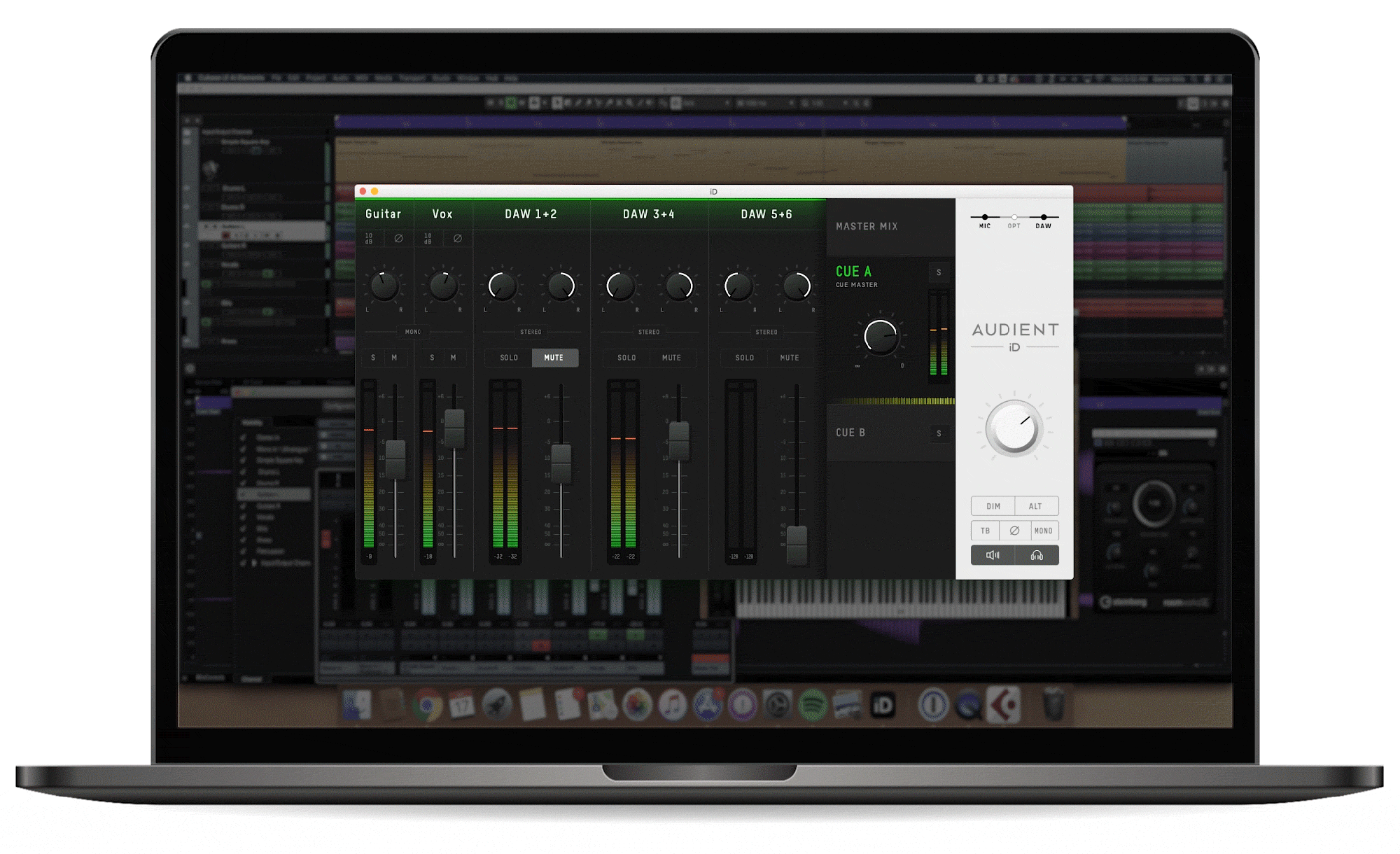Image resolution: width=1400 pixels, height=854 pixels.
Task: Click the Guitar channel fader
Action: (x=395, y=459)
